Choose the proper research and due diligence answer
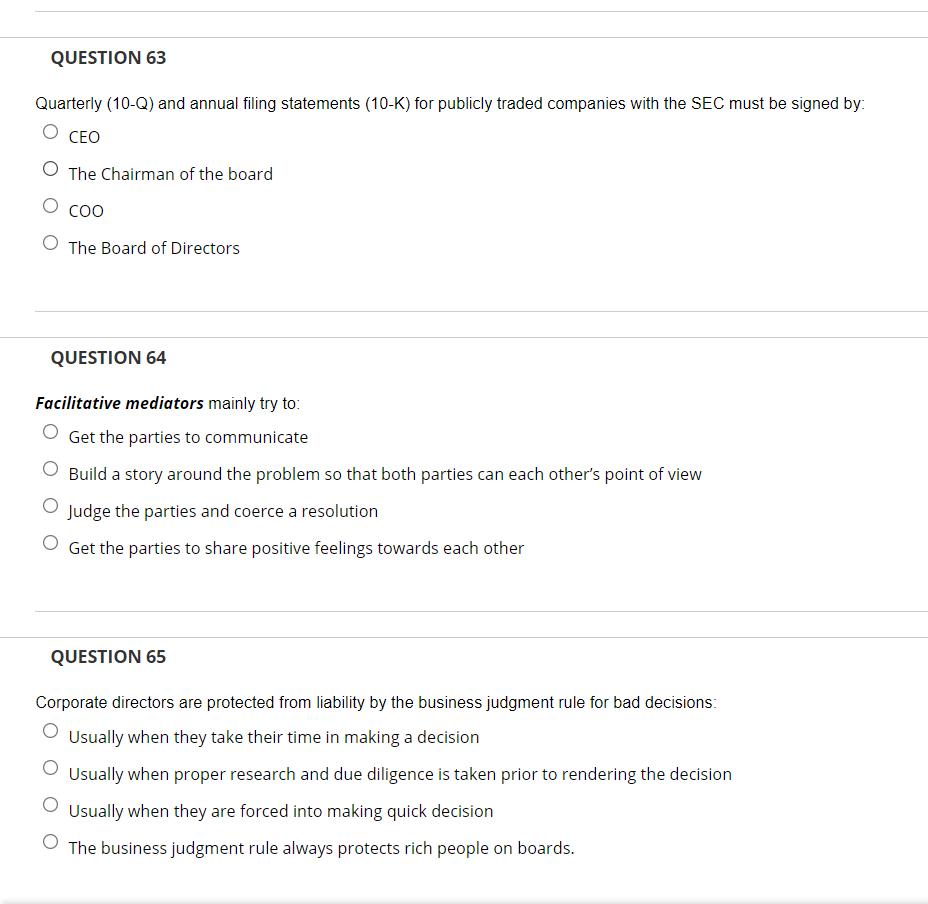928x904 pixels. (50, 767)
